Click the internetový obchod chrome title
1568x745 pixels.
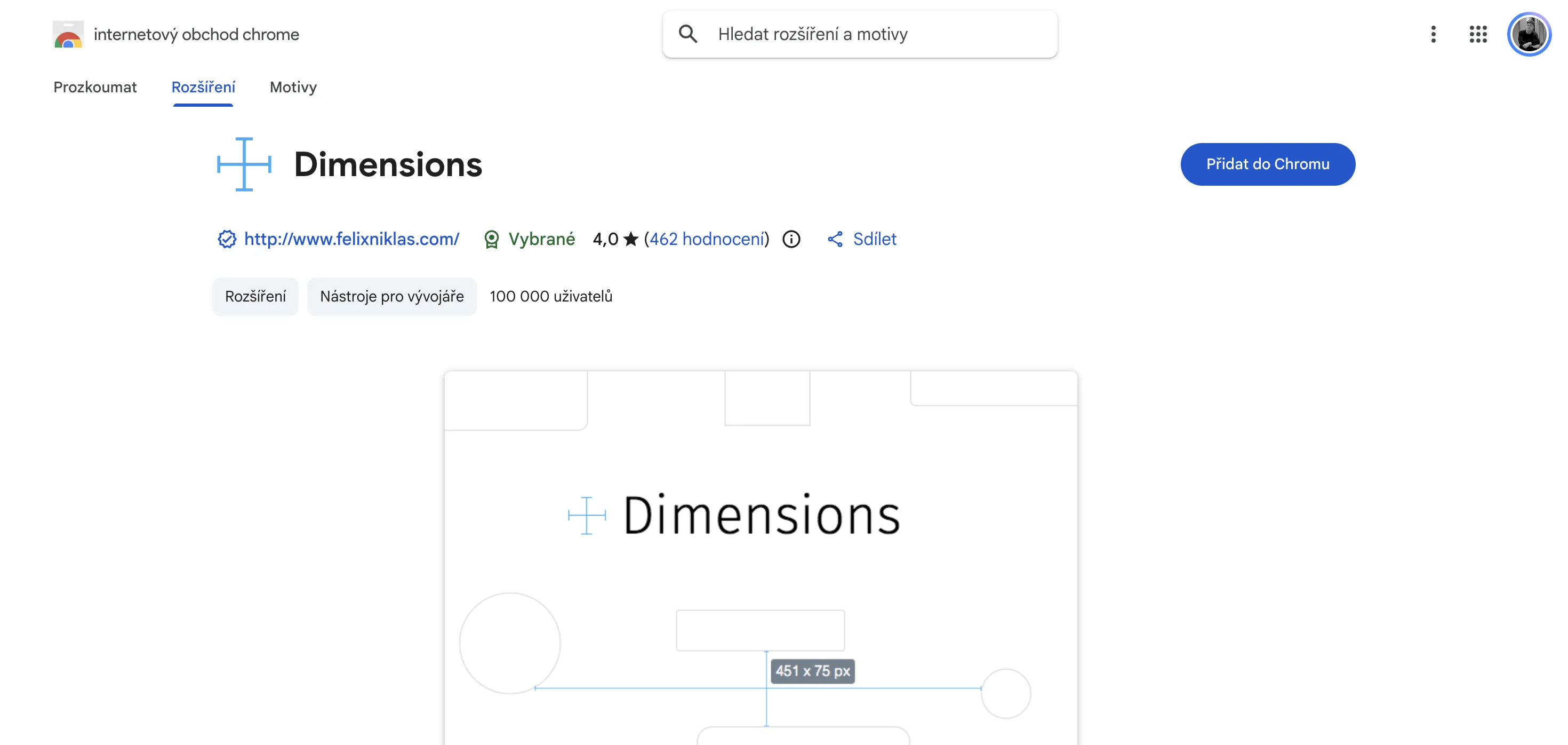[196, 34]
